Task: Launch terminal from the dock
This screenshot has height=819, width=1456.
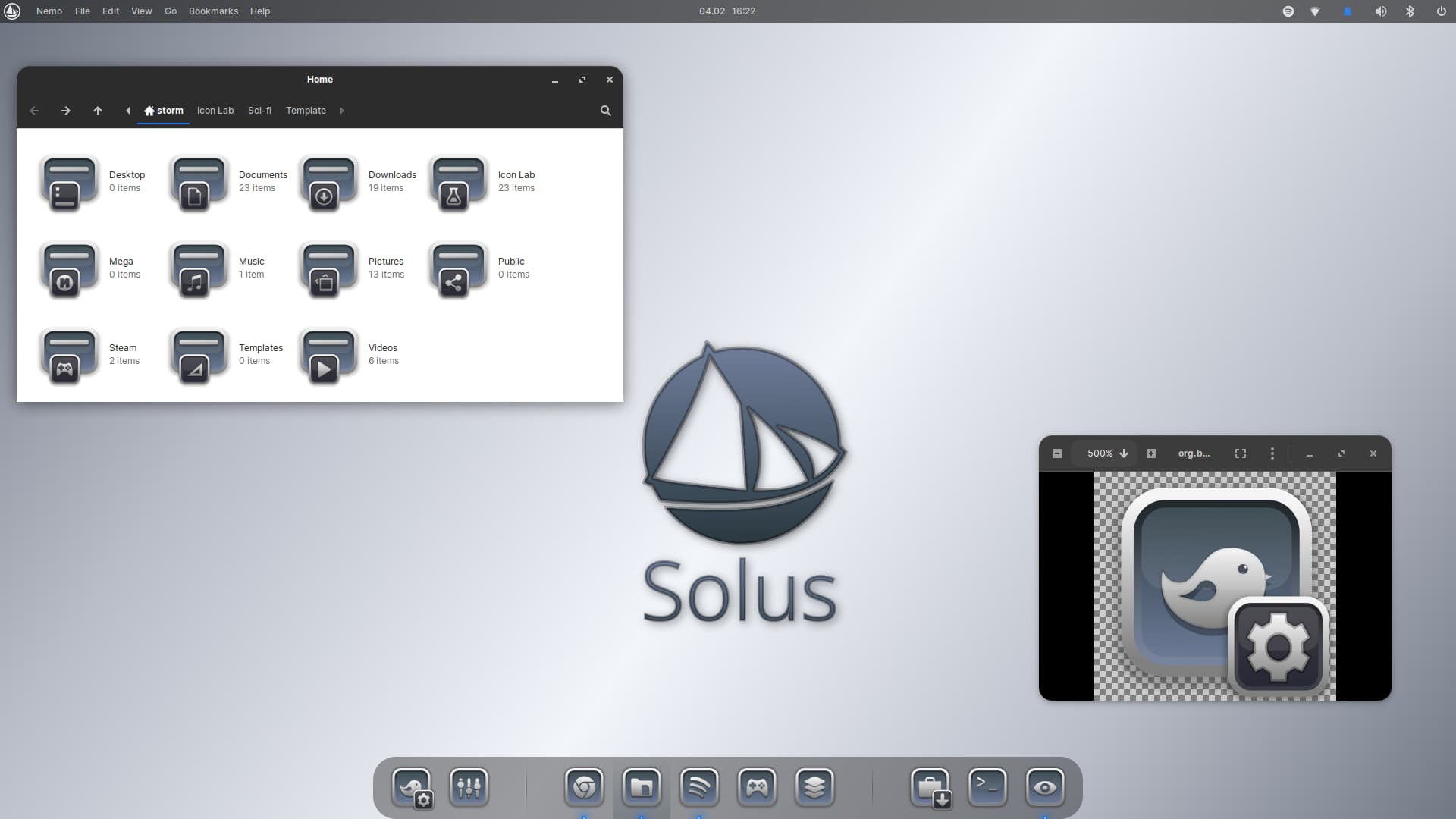Action: pyautogui.click(x=987, y=787)
